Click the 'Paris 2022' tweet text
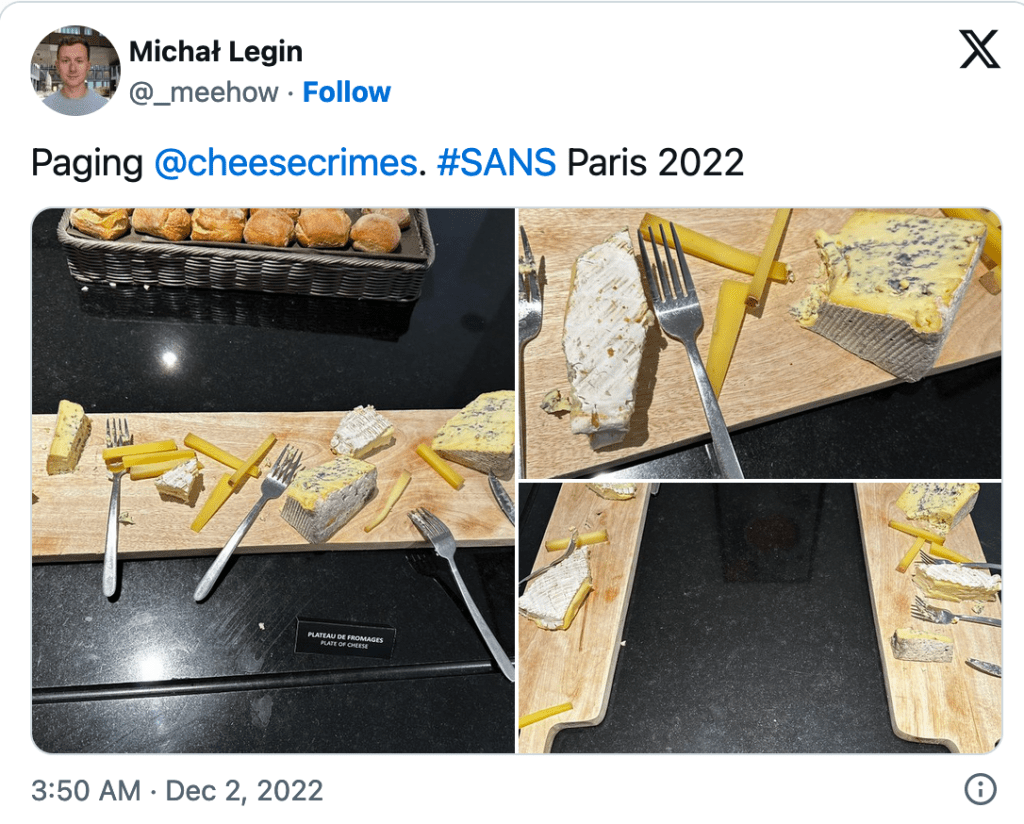This screenshot has height=824, width=1024. point(655,162)
